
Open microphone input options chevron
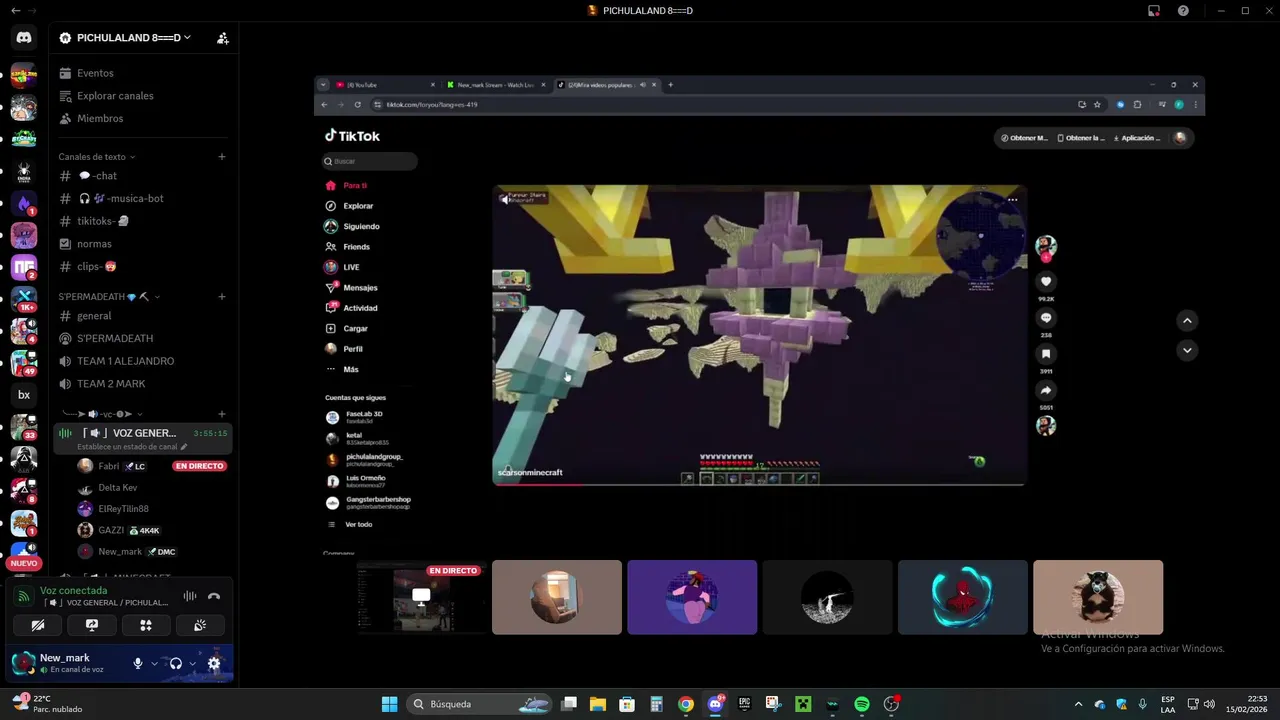coord(154,663)
